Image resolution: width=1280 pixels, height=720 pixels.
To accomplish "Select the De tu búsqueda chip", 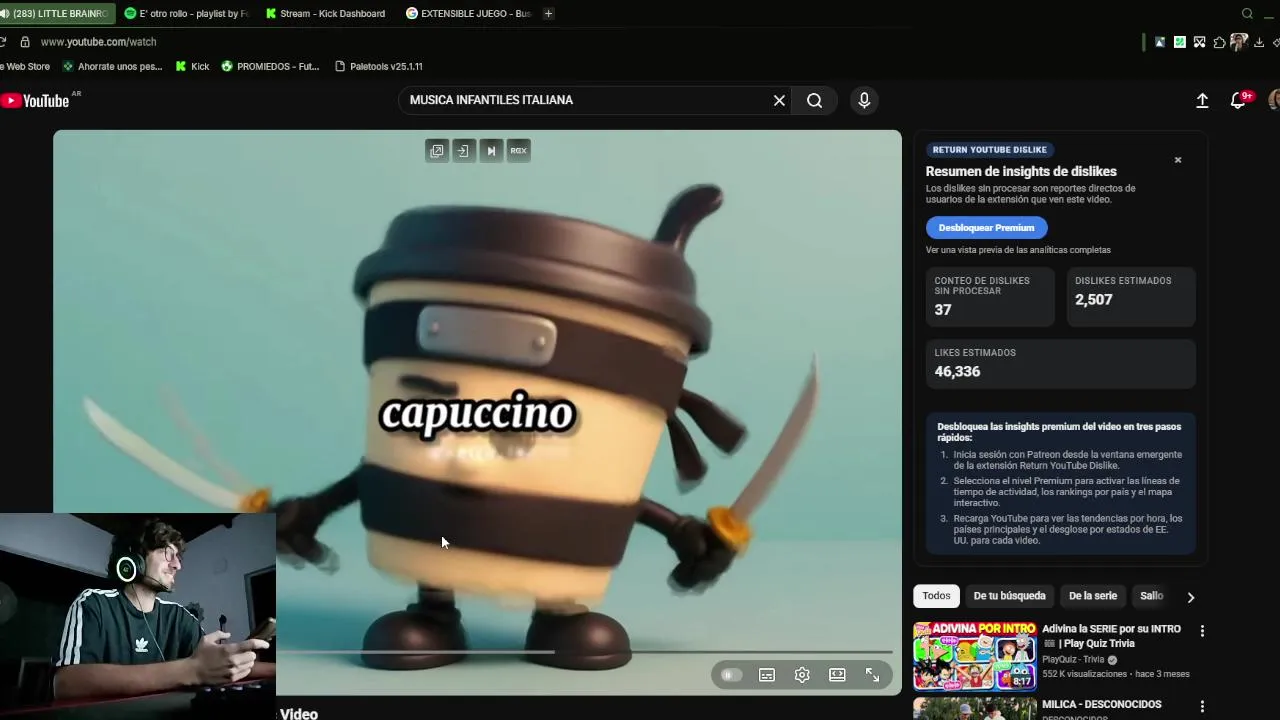I will [x=1009, y=596].
